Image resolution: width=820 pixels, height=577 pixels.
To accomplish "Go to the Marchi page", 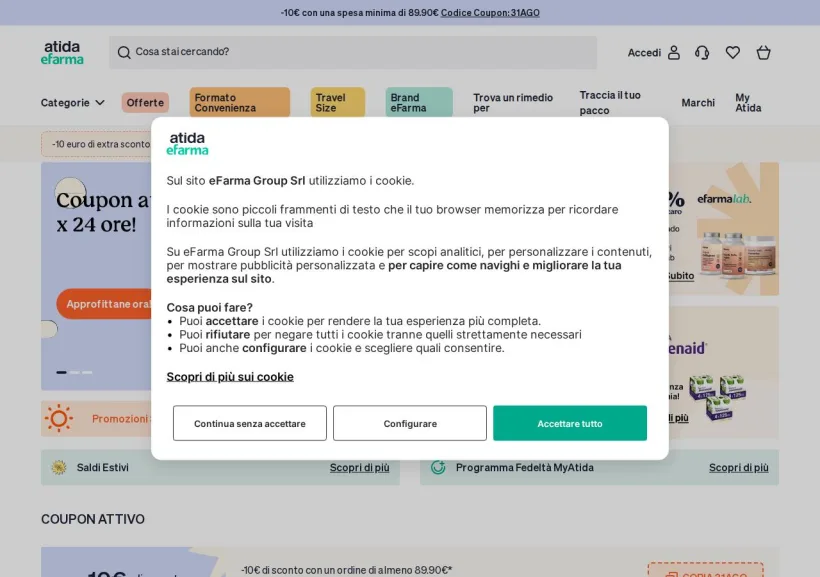I will pos(698,103).
